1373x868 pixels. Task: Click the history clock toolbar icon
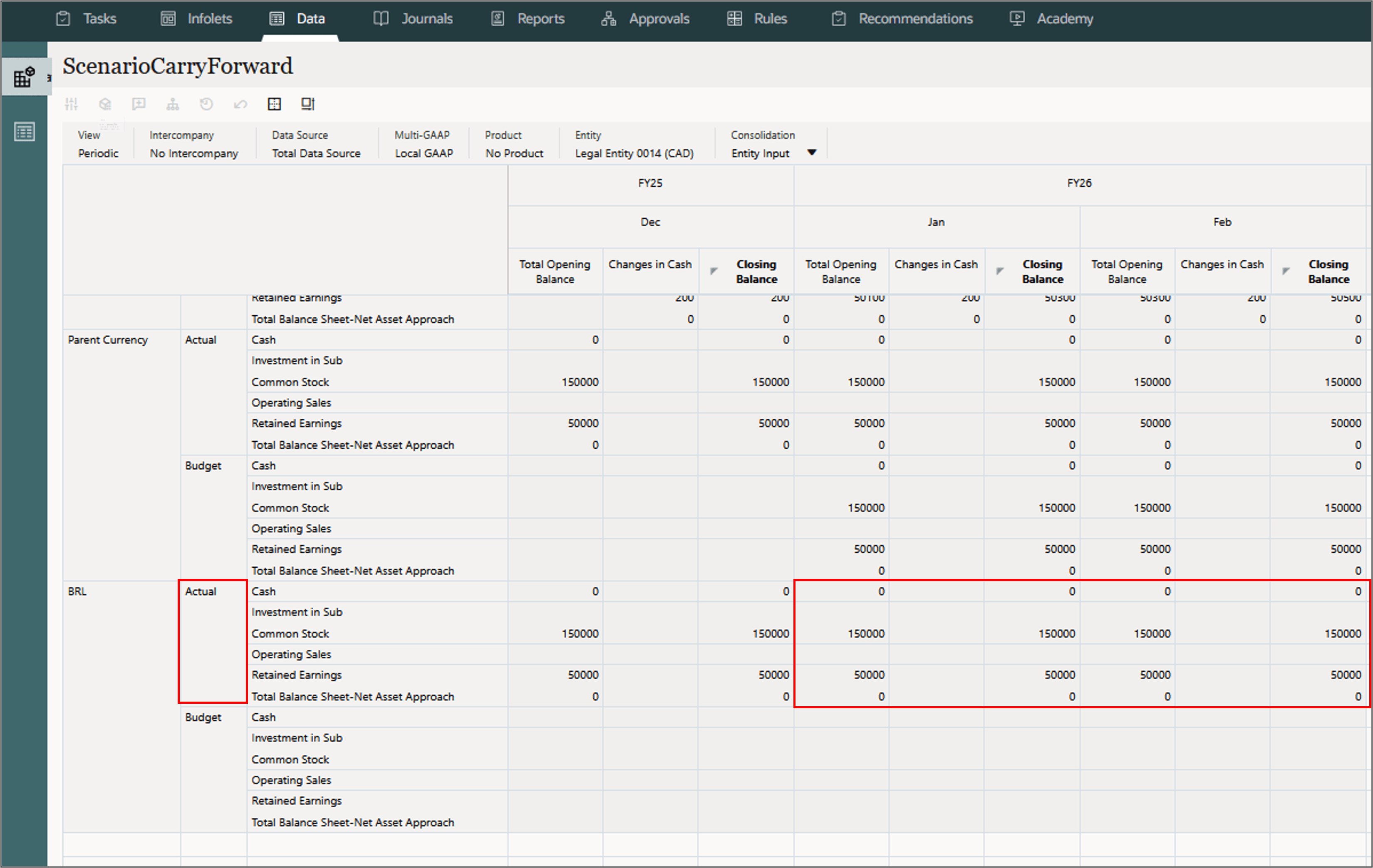tap(206, 104)
